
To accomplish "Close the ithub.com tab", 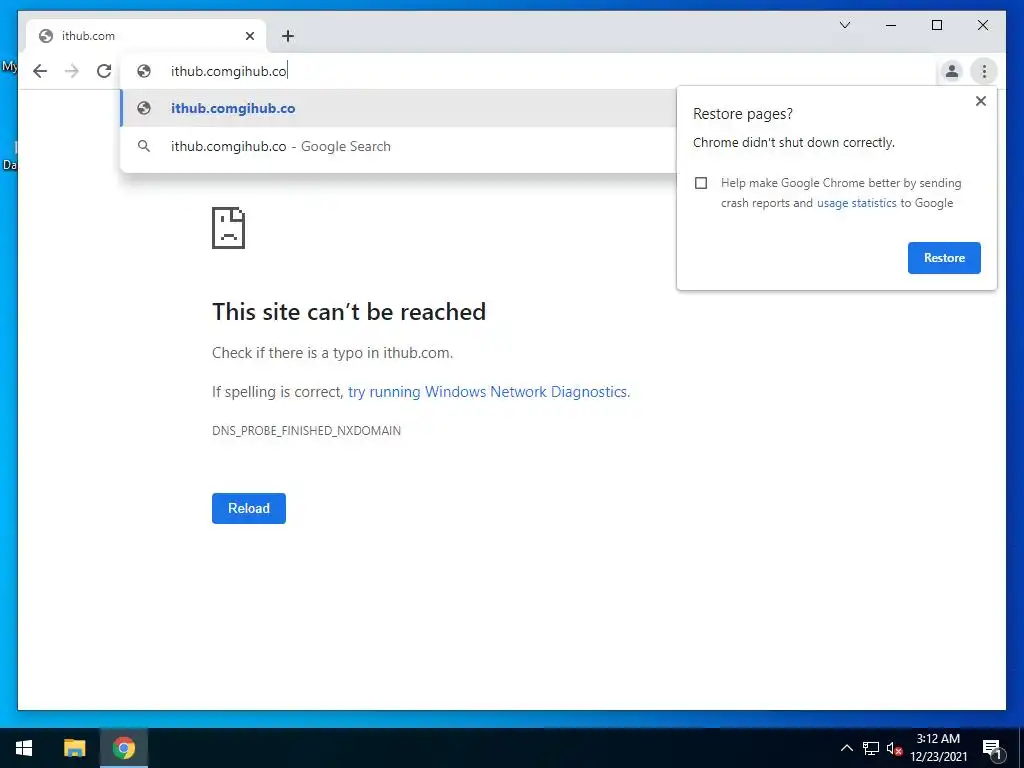I will click(x=249, y=36).
